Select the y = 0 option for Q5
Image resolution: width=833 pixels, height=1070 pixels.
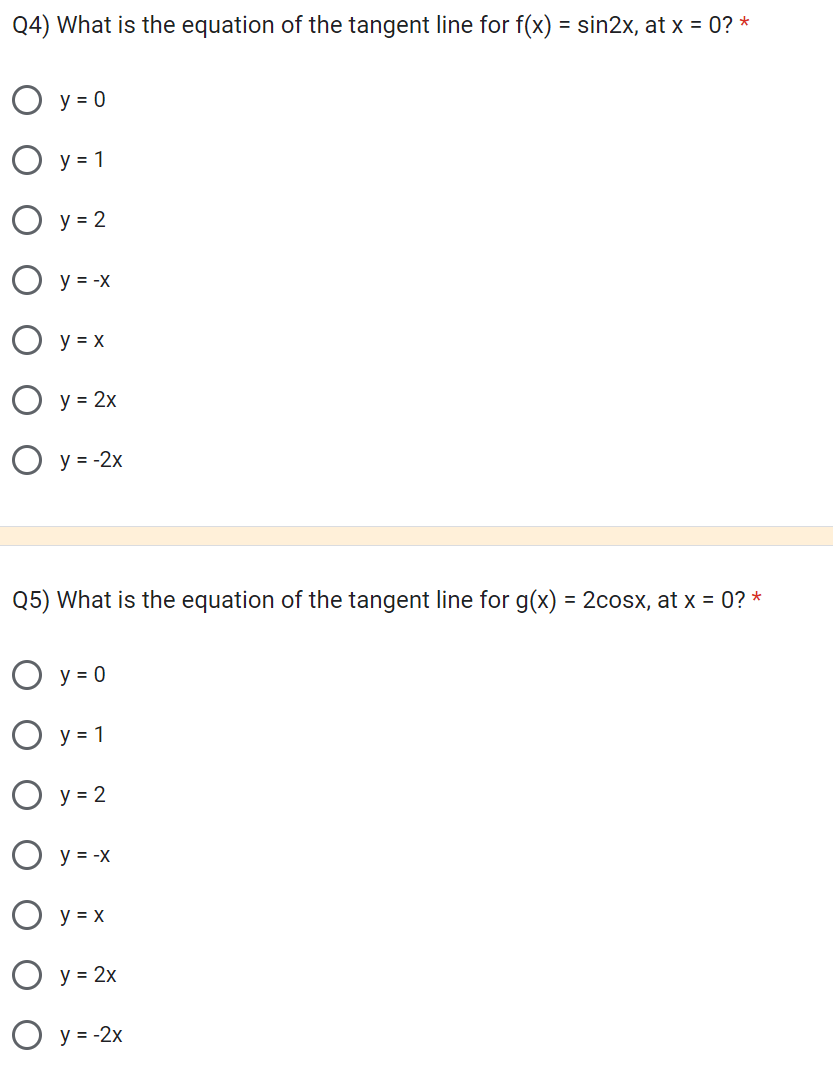point(27,675)
